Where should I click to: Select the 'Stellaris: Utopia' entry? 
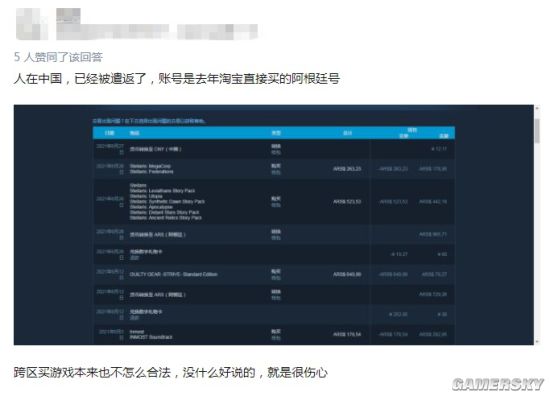pyautogui.click(x=146, y=196)
